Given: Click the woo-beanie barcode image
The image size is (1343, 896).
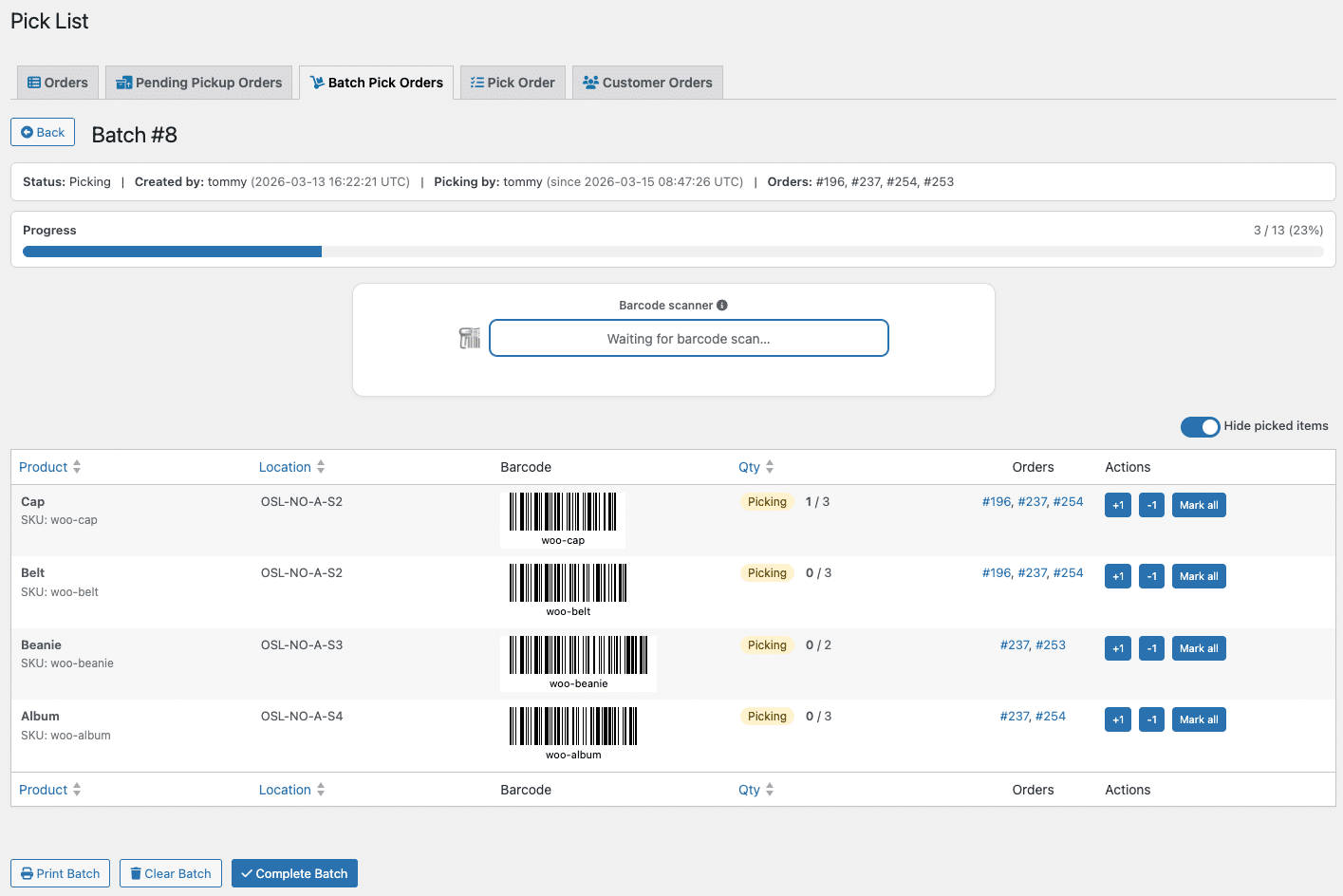Looking at the screenshot, I should (x=578, y=663).
